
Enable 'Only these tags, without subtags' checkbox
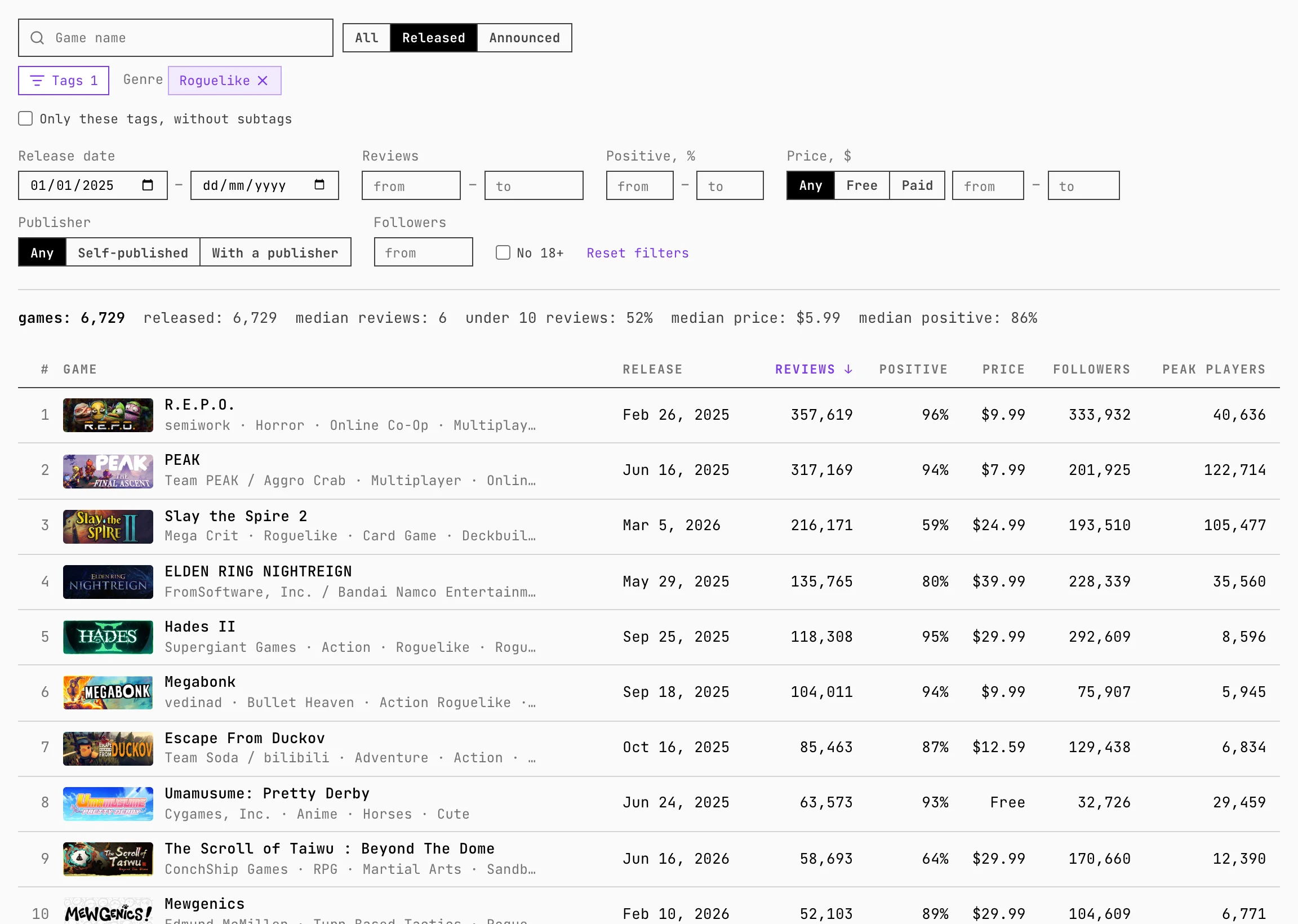pos(25,118)
